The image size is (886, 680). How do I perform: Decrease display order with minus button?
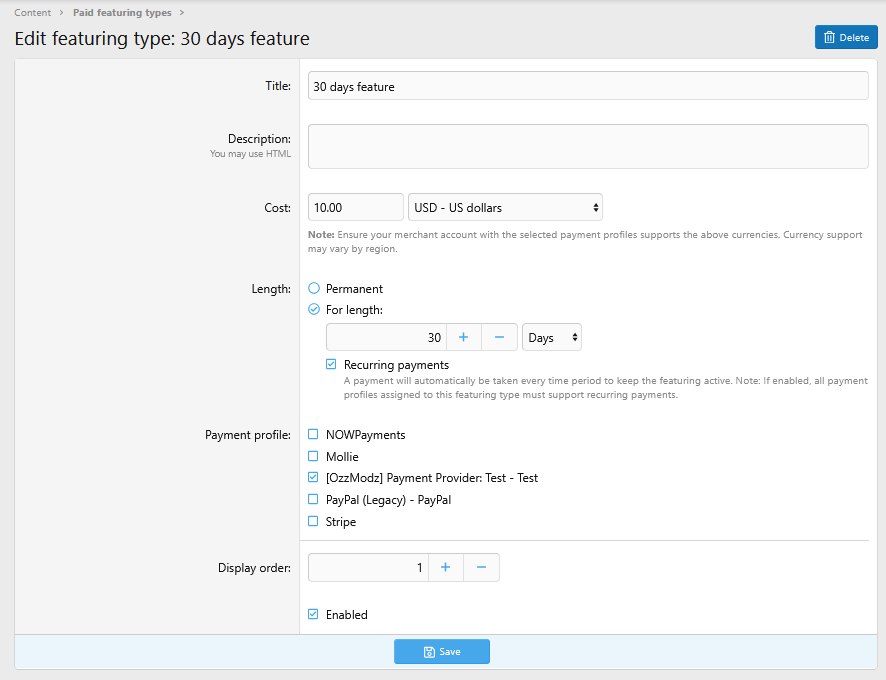pos(481,568)
